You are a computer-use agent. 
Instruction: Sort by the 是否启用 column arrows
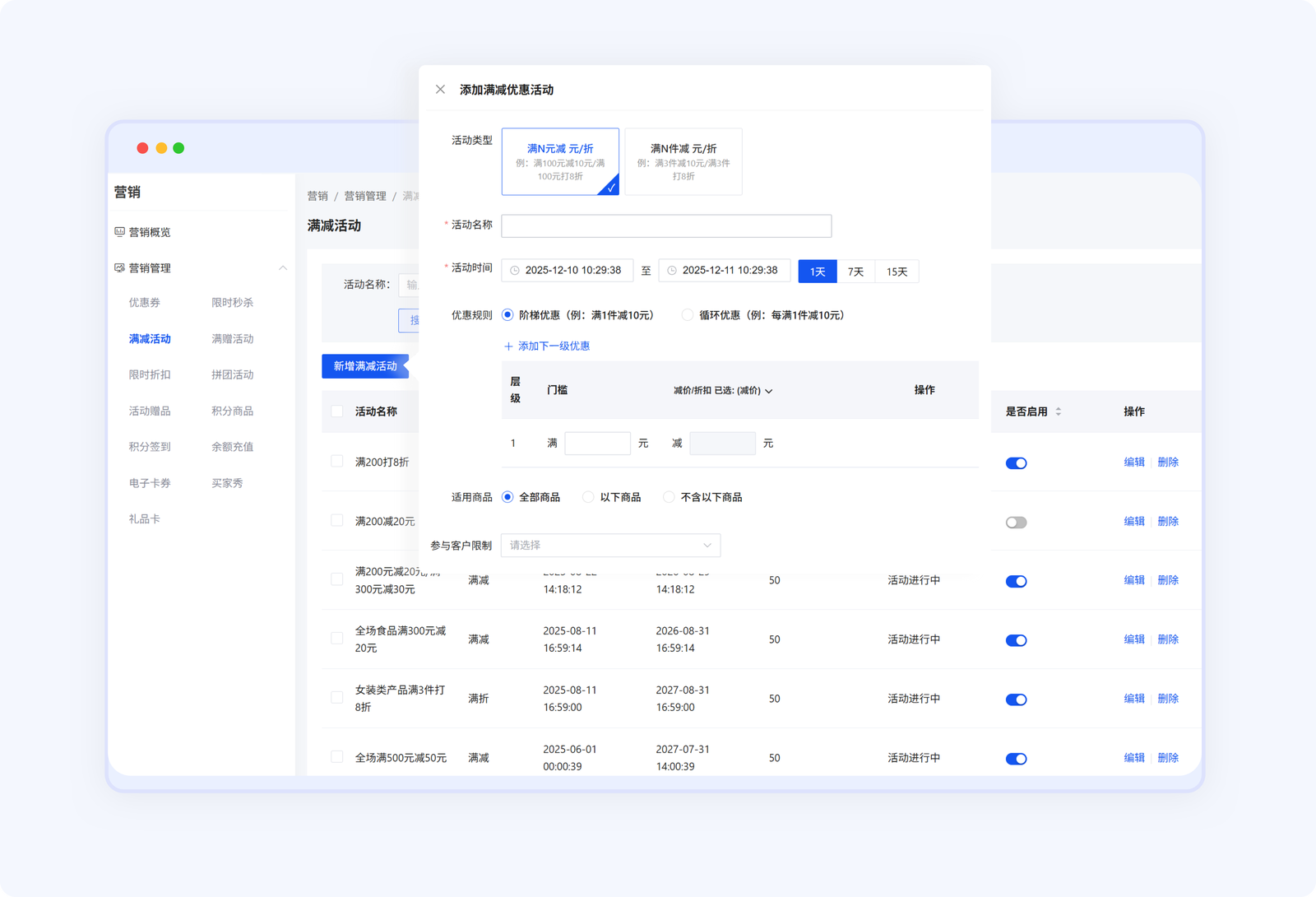(x=1059, y=411)
